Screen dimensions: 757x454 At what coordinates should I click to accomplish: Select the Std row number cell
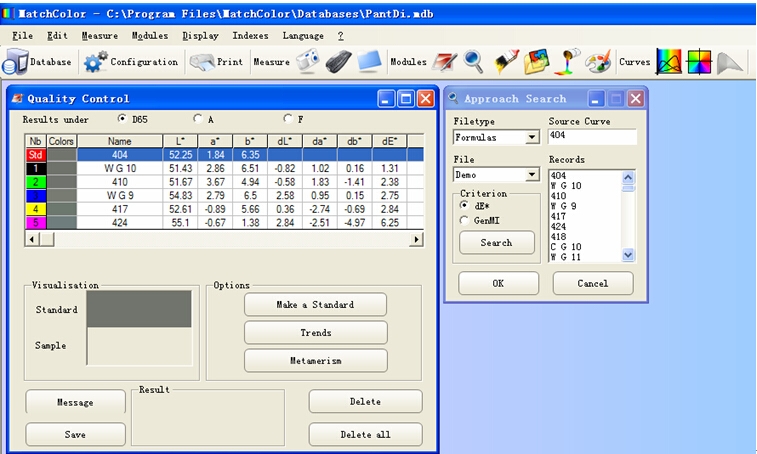[36, 155]
